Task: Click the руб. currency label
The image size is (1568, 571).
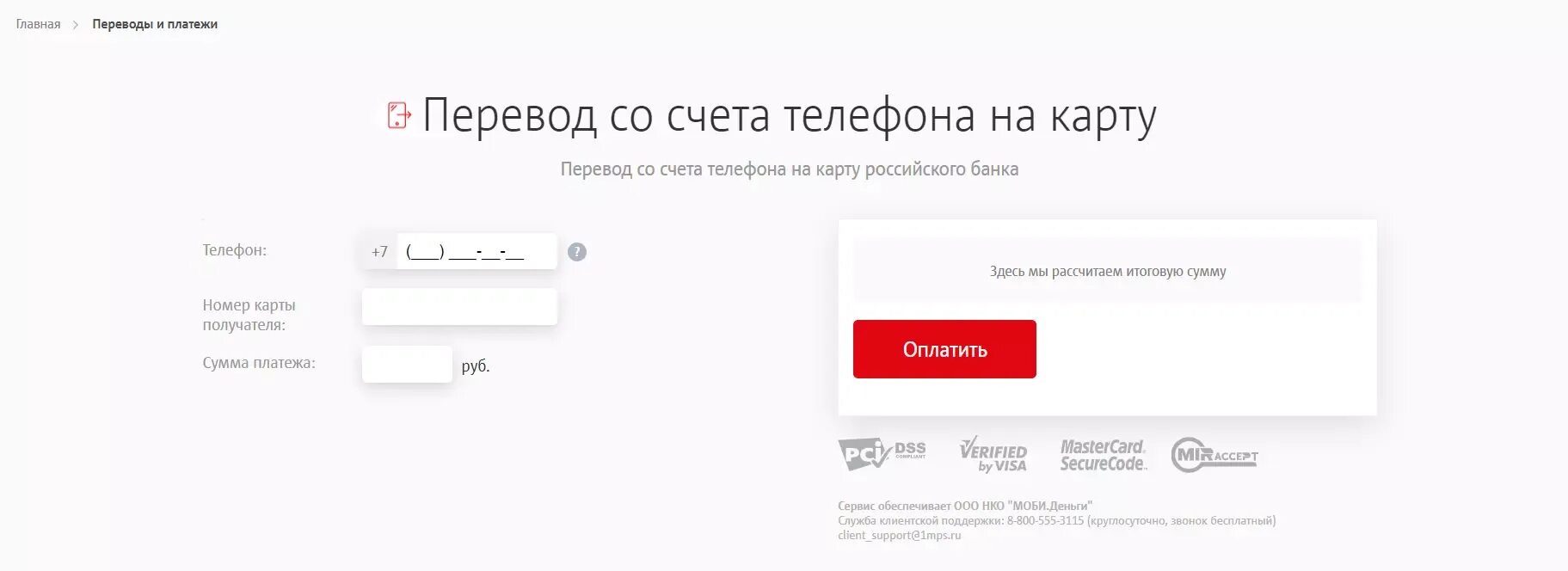Action: click(476, 365)
